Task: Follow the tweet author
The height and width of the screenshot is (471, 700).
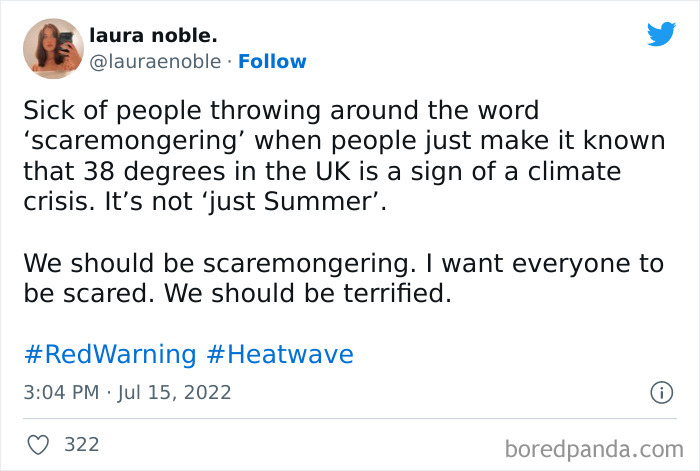Action: (x=271, y=62)
